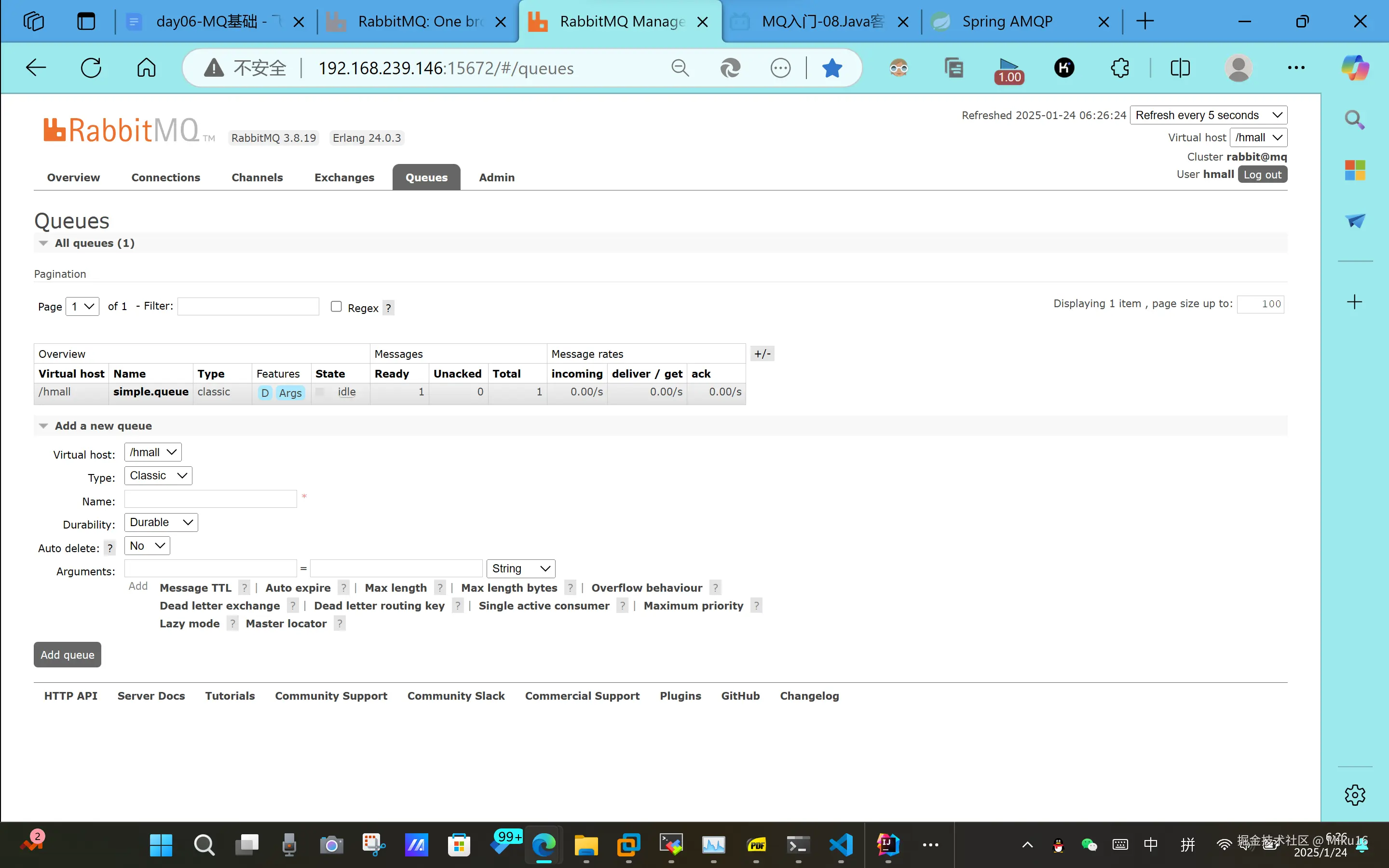Click the split screen icon

(x=1180, y=68)
